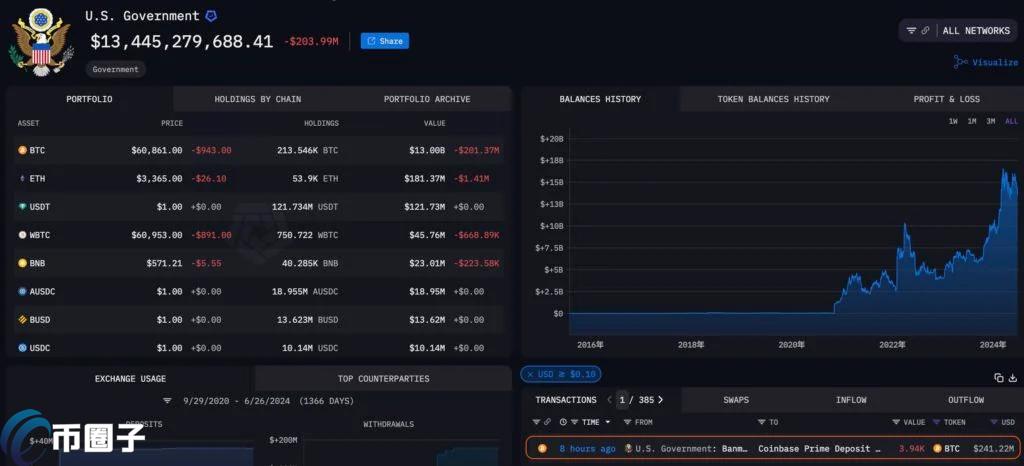Switch to the PORTFOLIO ARCHIVE tab
This screenshot has width=1024, height=466.
pyautogui.click(x=427, y=99)
